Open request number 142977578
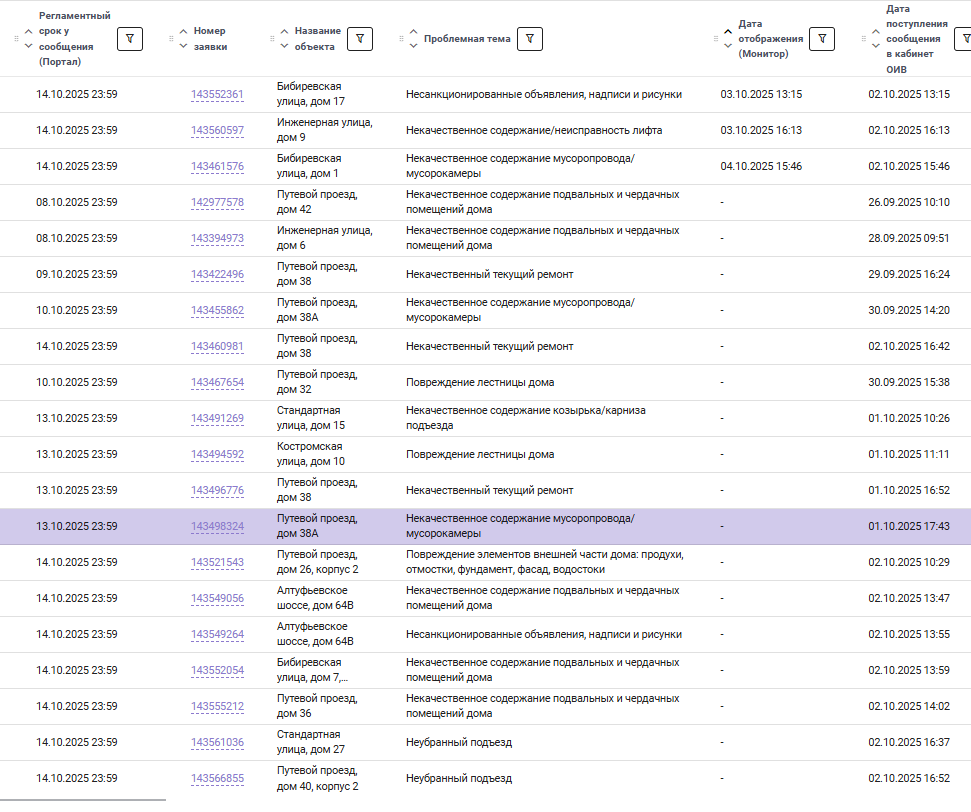The height and width of the screenshot is (812, 971). pyautogui.click(x=217, y=203)
